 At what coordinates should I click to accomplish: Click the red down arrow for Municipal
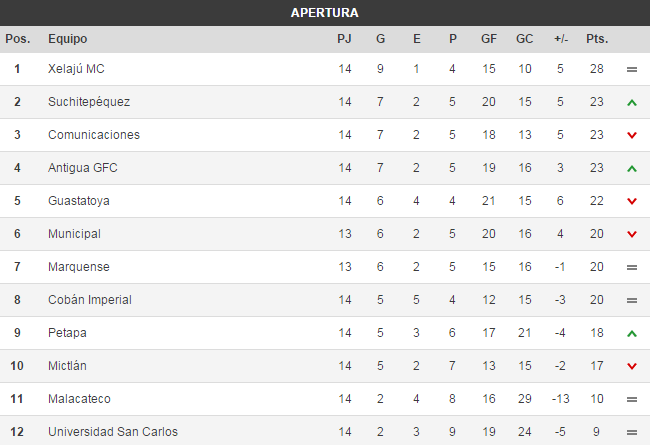click(x=631, y=235)
